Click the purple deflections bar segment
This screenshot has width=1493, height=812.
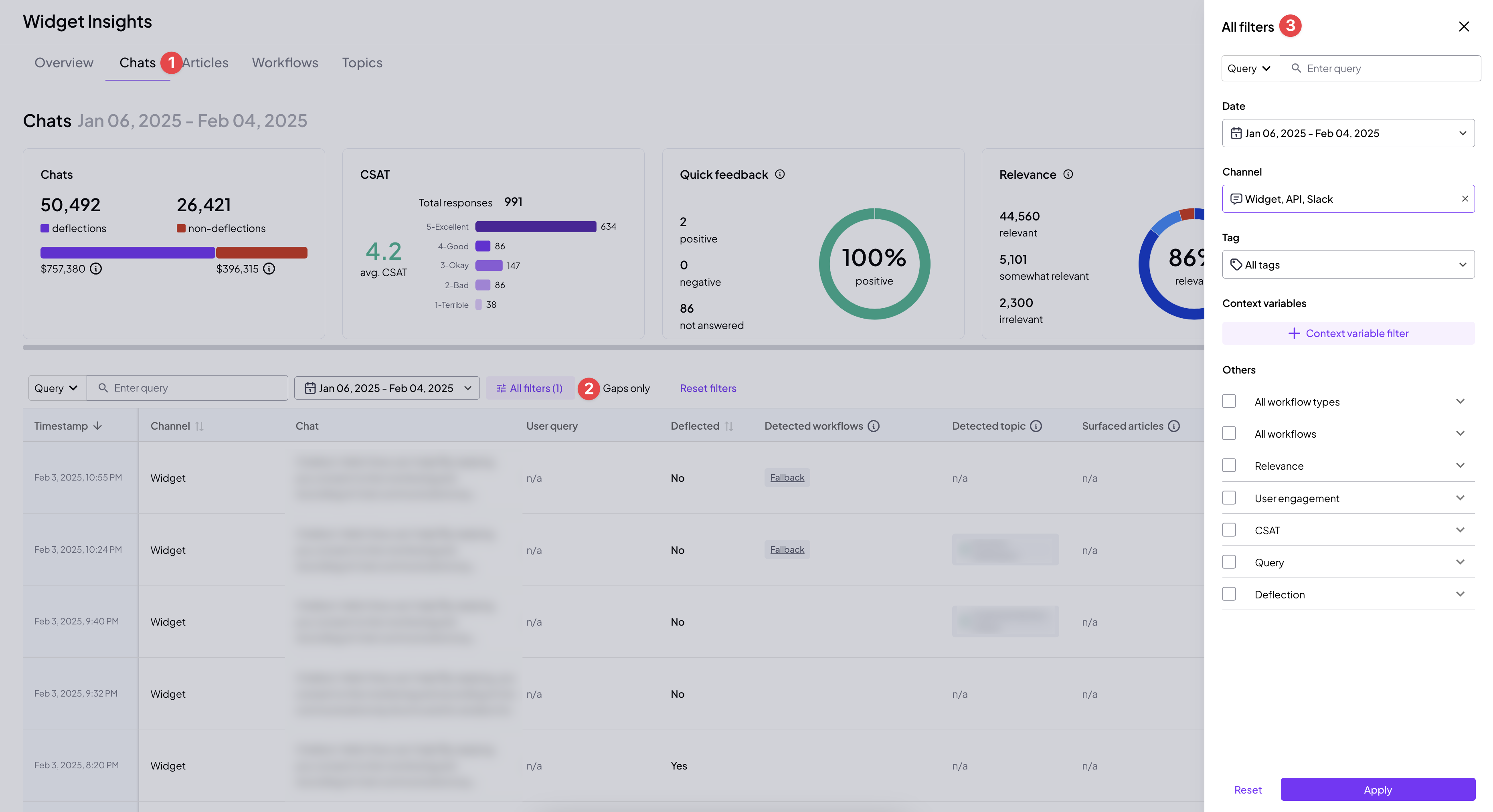coord(127,253)
